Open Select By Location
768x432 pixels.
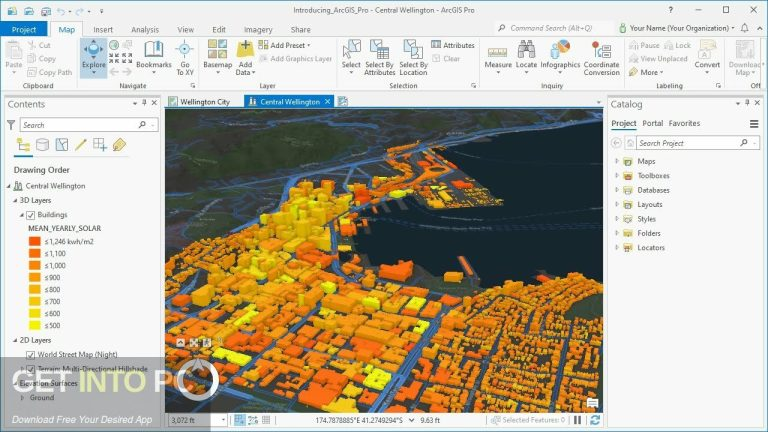click(x=413, y=58)
